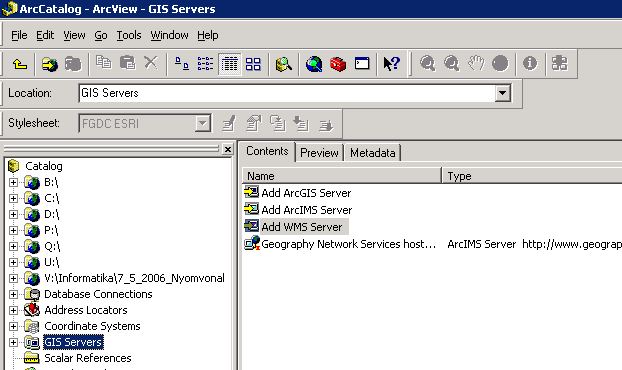Click the Name column header
Screen dimensions: 622x370
click(342, 176)
